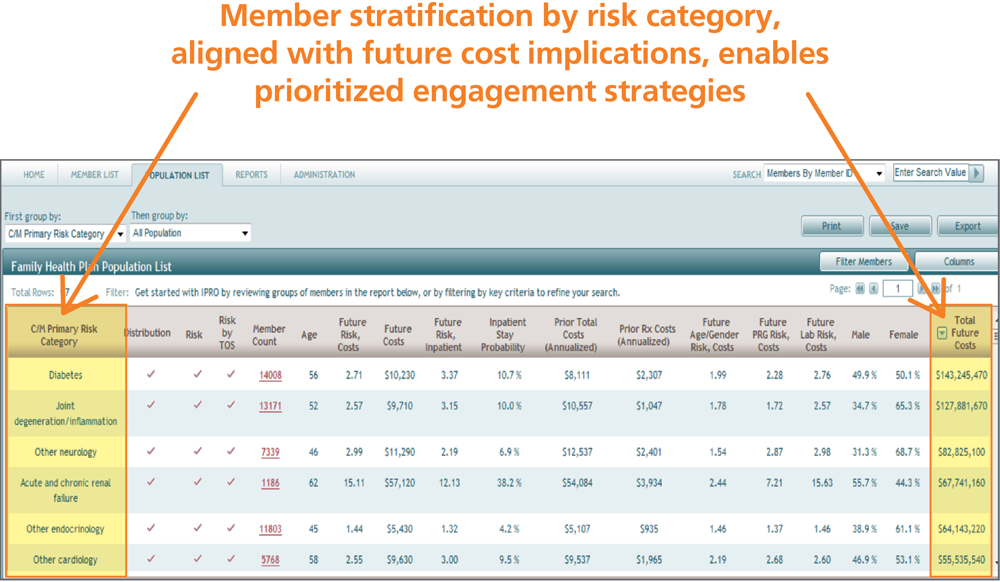Click Risk by TOS checkmark for Other cardiology
The image size is (1000, 582).
pos(230,559)
